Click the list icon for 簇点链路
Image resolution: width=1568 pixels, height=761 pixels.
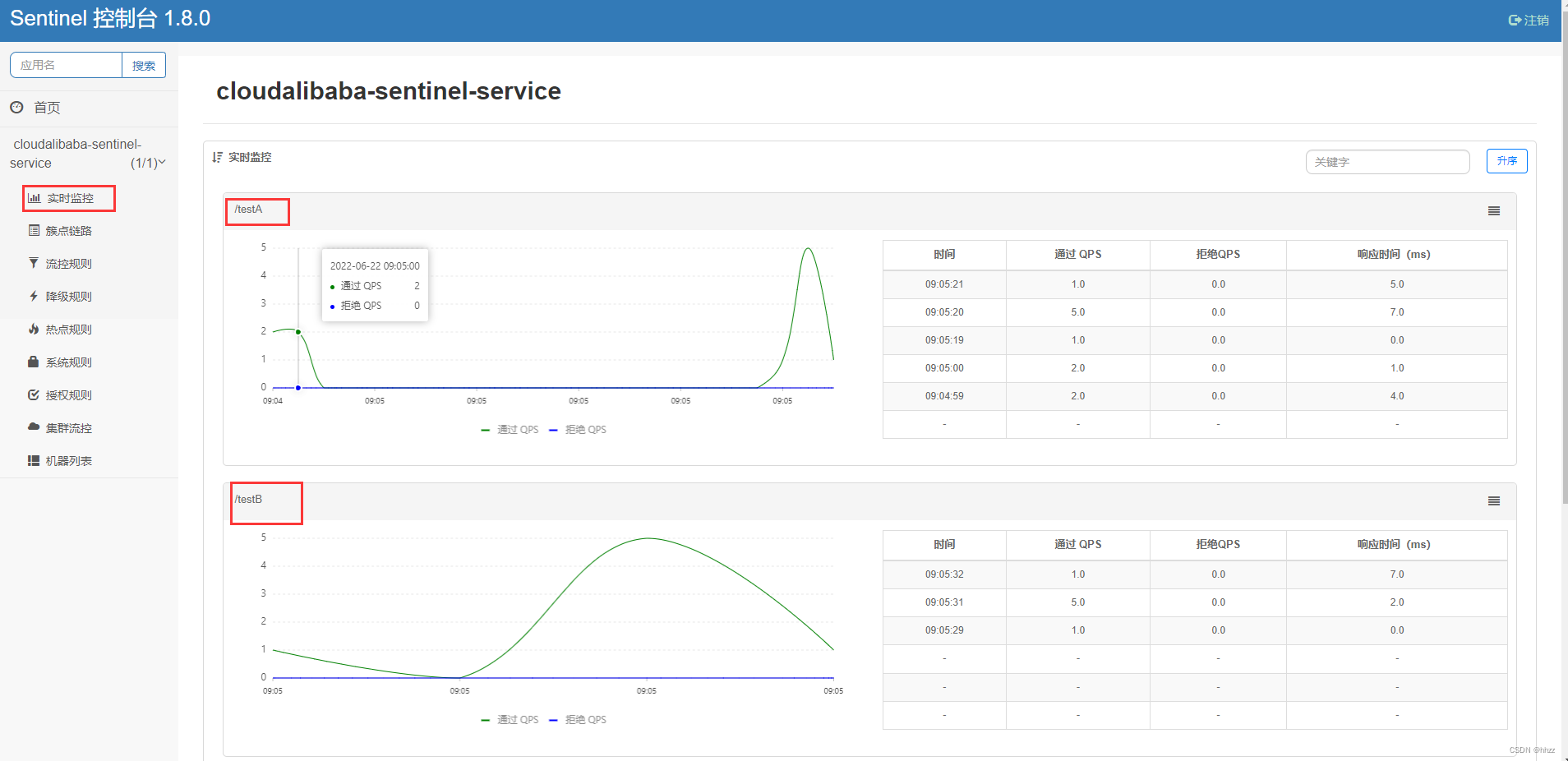(x=34, y=230)
